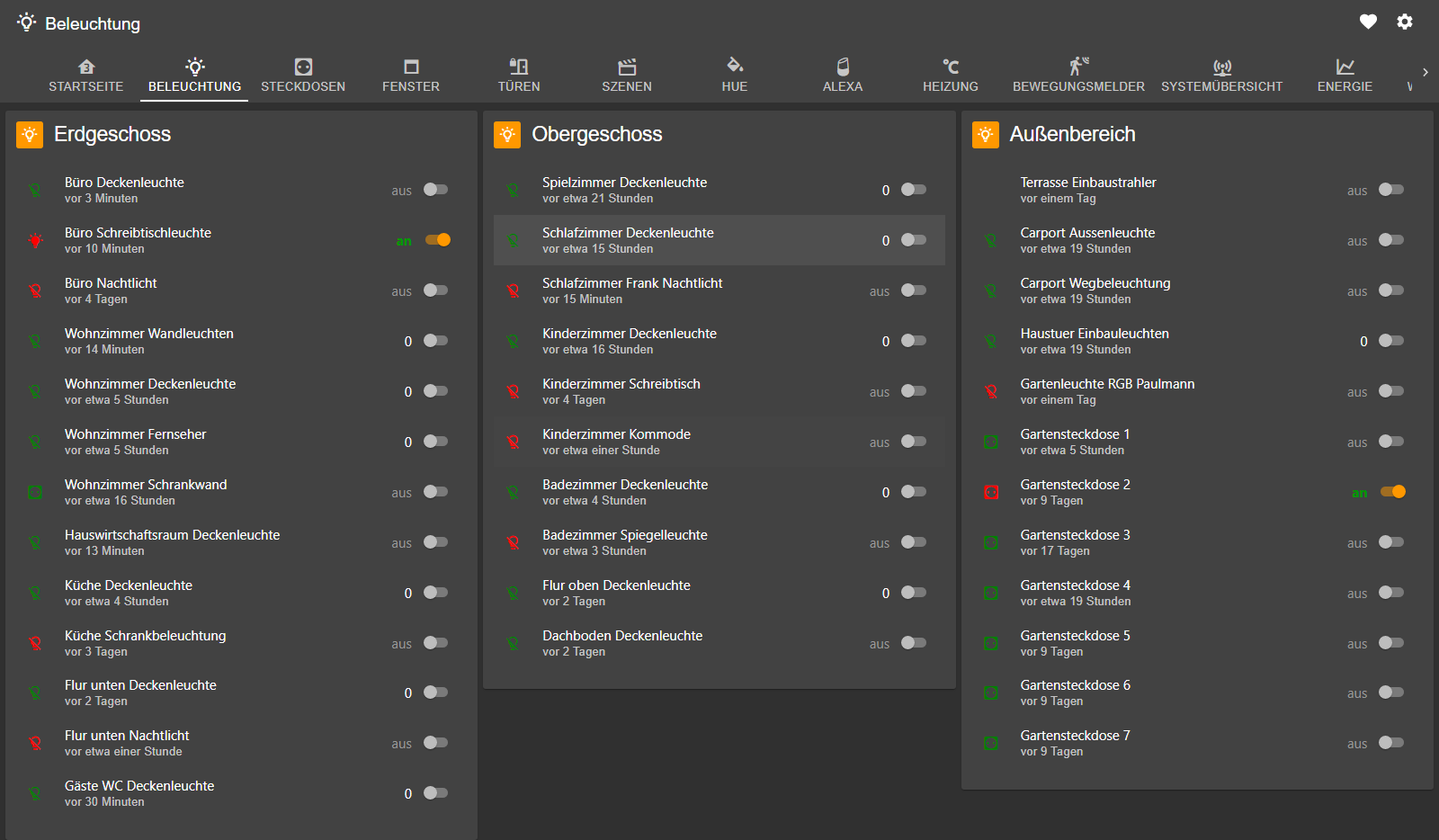Click the bulb icon of Schlafzimmer Frank Nachtlicht
This screenshot has height=840, width=1439.
click(x=513, y=290)
